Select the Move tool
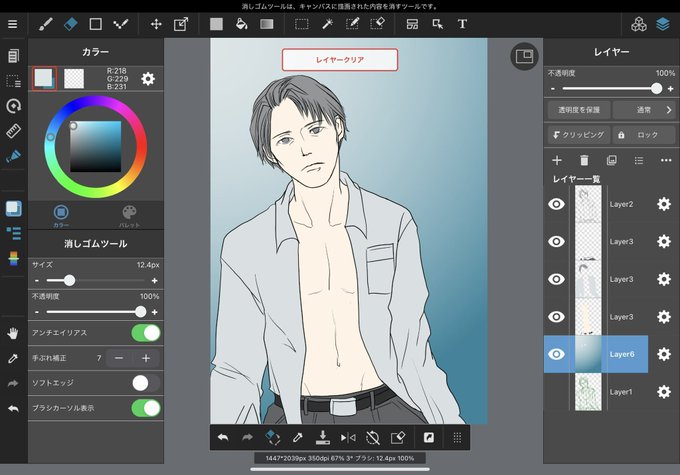The image size is (680, 475). tap(156, 24)
